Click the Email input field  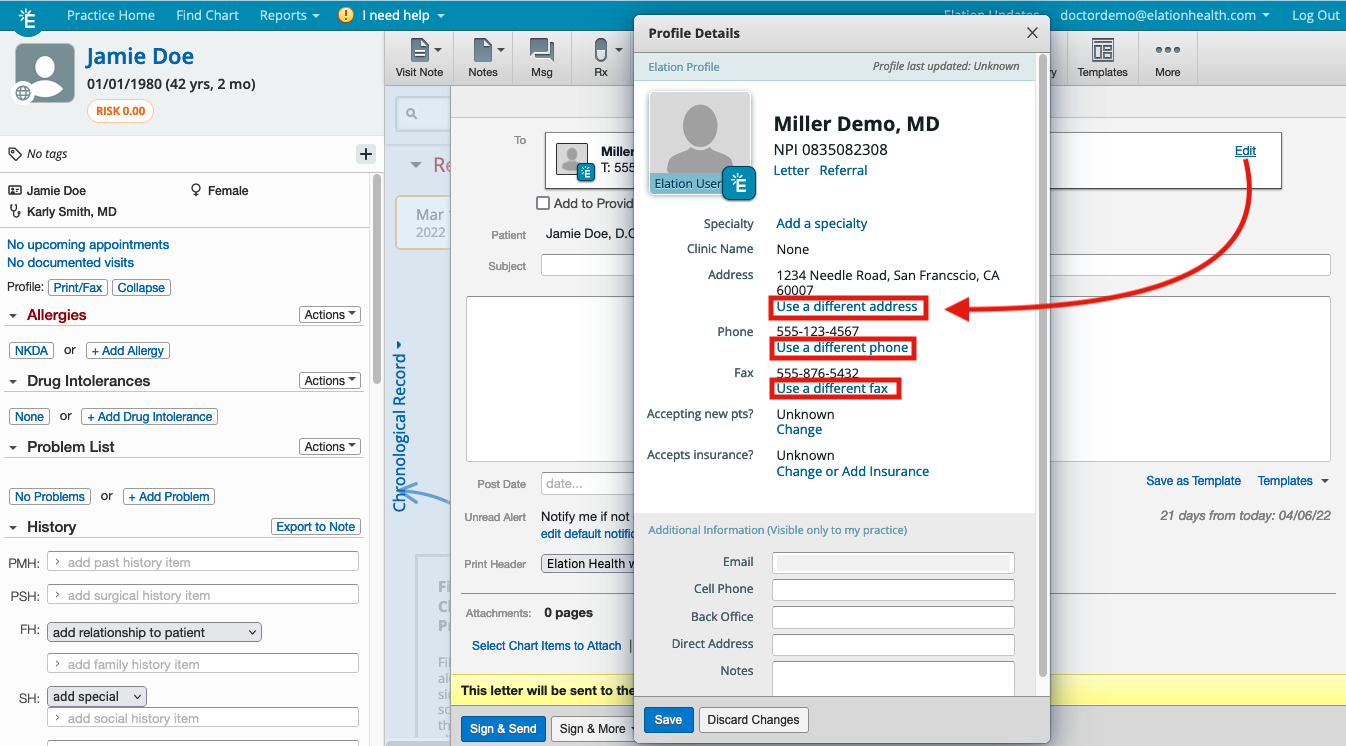coord(893,563)
